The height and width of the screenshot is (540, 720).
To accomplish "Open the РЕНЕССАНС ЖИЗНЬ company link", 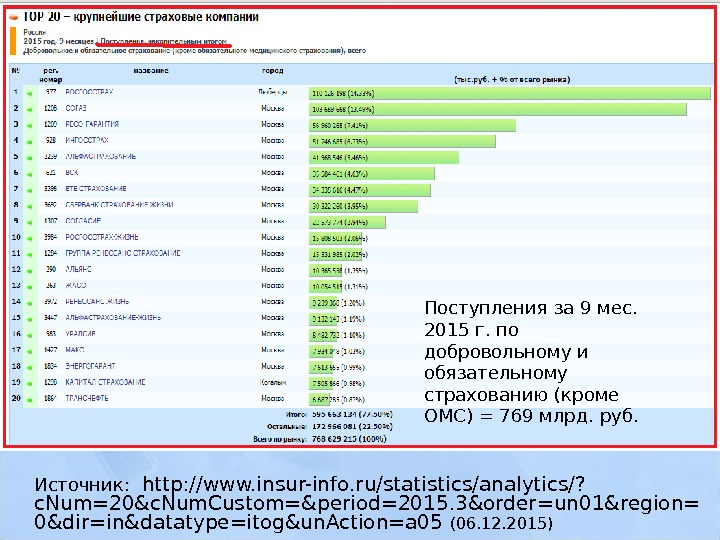I will [97, 301].
